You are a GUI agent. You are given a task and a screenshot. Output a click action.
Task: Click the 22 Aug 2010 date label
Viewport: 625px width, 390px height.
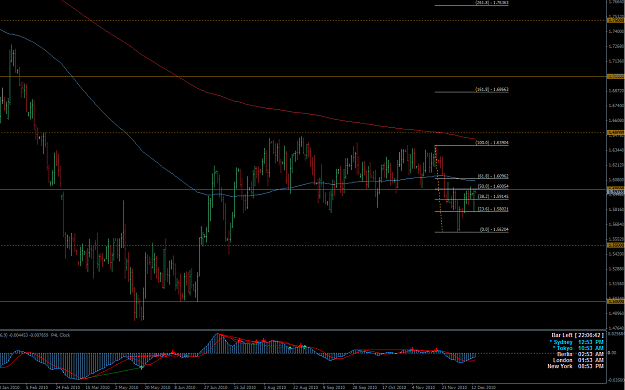(x=305, y=387)
